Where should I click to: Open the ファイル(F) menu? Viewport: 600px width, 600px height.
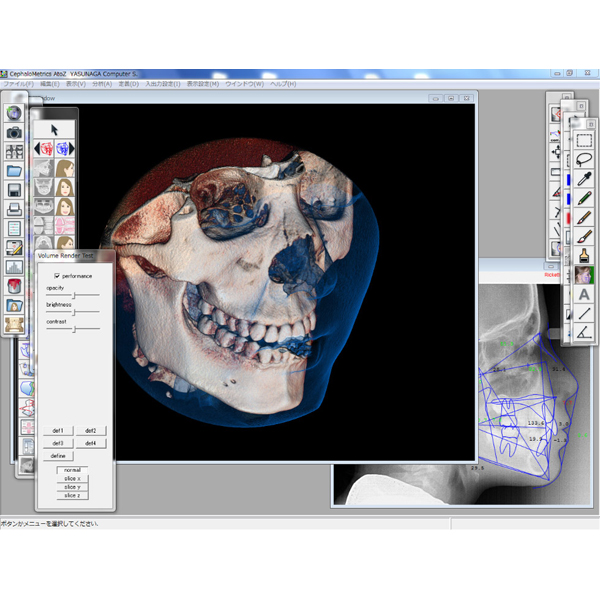[x=18, y=84]
